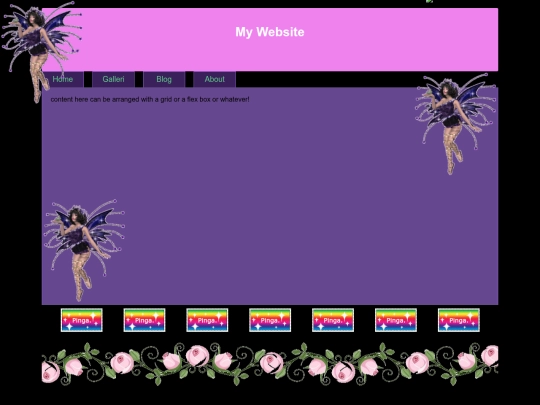Click the 'content here can be arranged' text
Screen dimensions: 540x405
pos(150,100)
